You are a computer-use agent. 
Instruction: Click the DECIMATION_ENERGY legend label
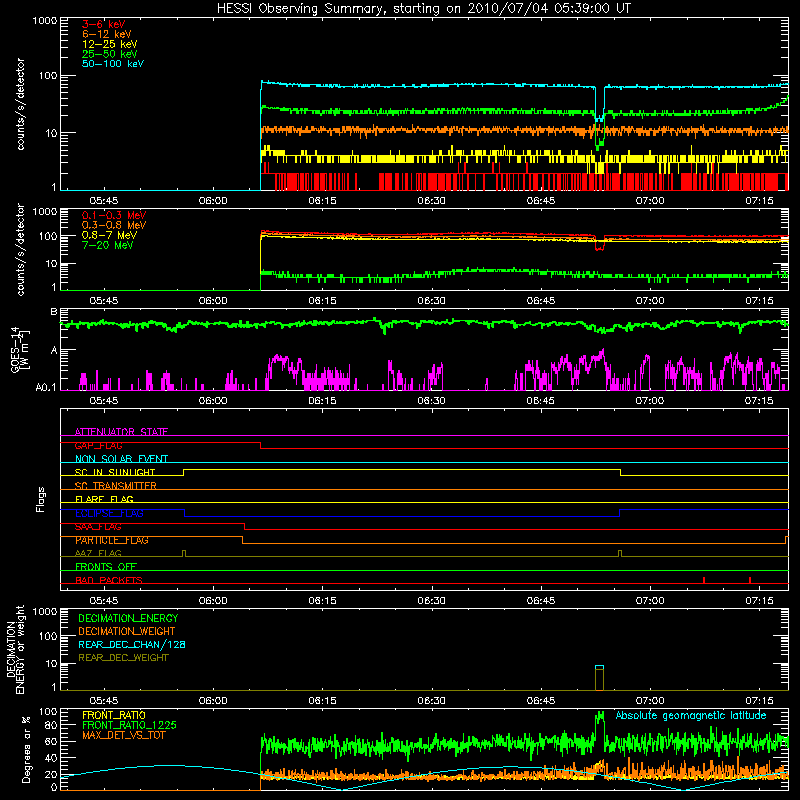pyautogui.click(x=128, y=618)
